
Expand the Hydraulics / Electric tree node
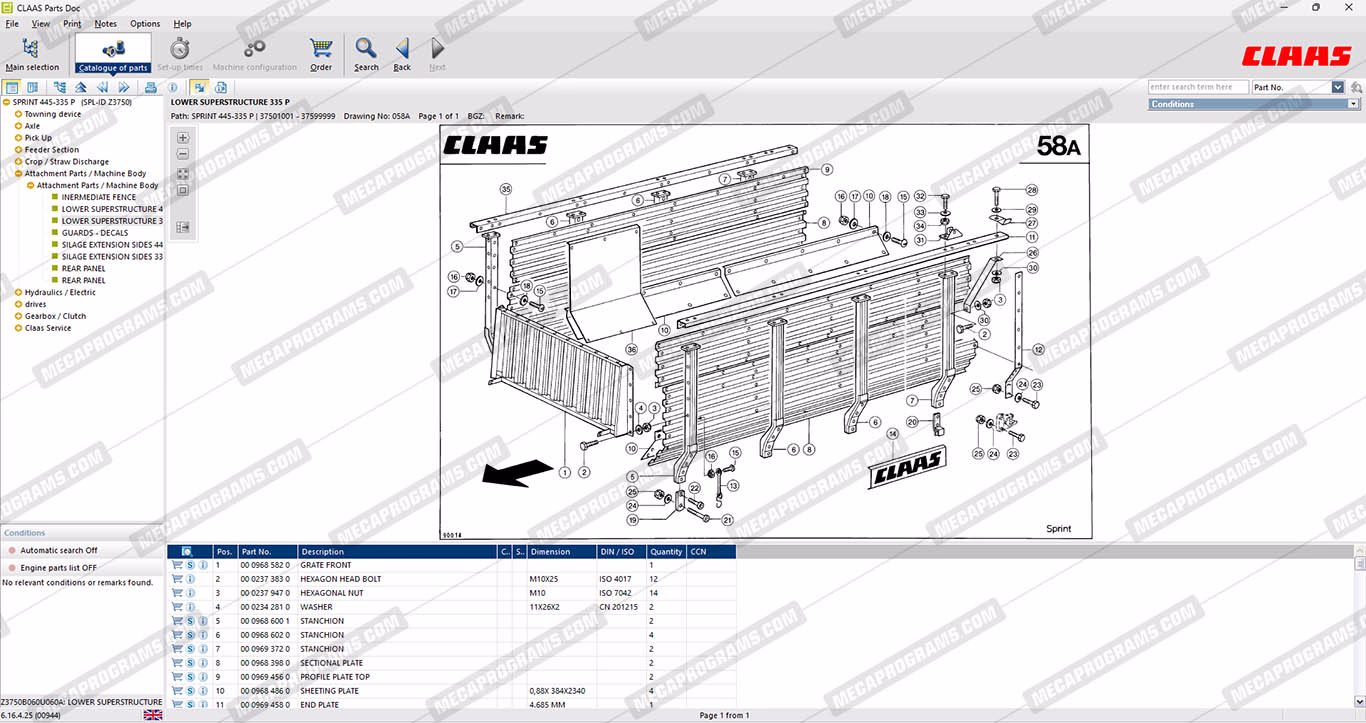18,293
